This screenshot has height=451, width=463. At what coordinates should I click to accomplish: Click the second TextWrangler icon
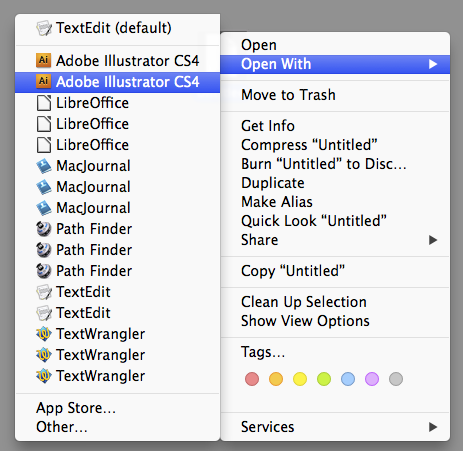[44, 355]
